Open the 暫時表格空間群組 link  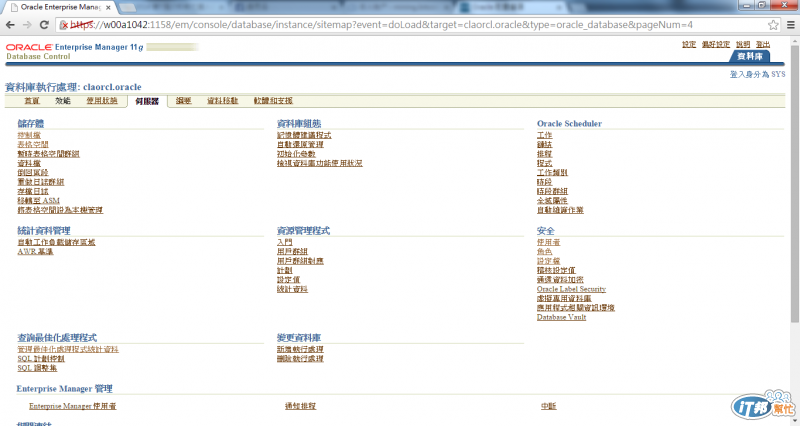(48, 154)
